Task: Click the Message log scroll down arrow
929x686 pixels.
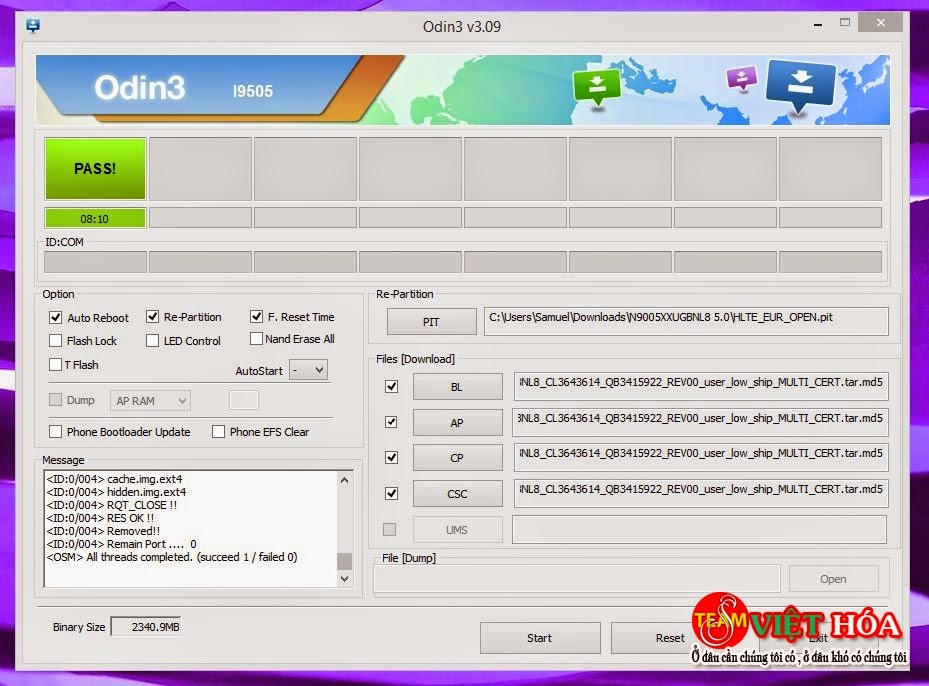Action: tap(345, 579)
